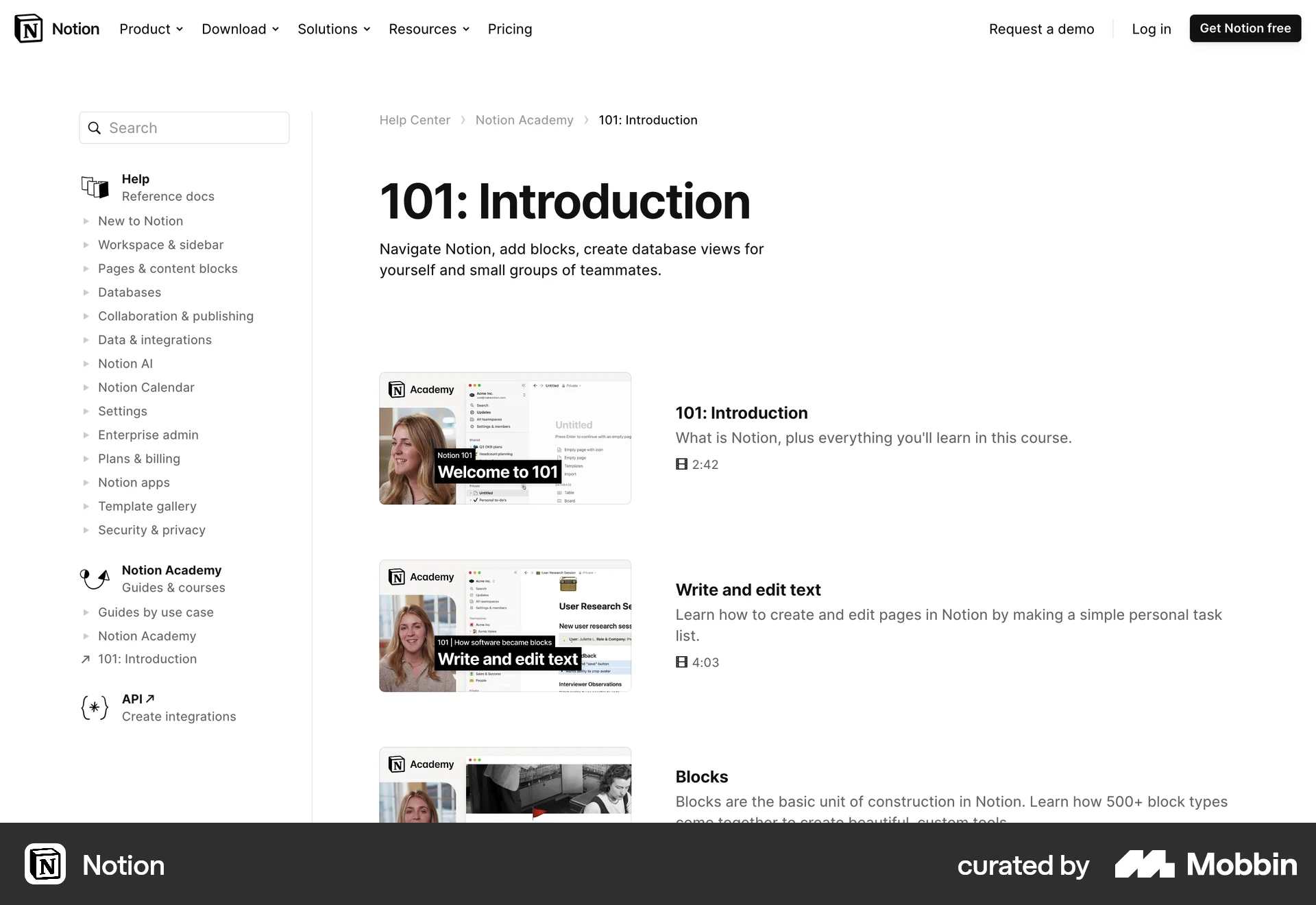Click the Help Center breadcrumb link
Viewport: 1316px width, 905px height.
[415, 120]
